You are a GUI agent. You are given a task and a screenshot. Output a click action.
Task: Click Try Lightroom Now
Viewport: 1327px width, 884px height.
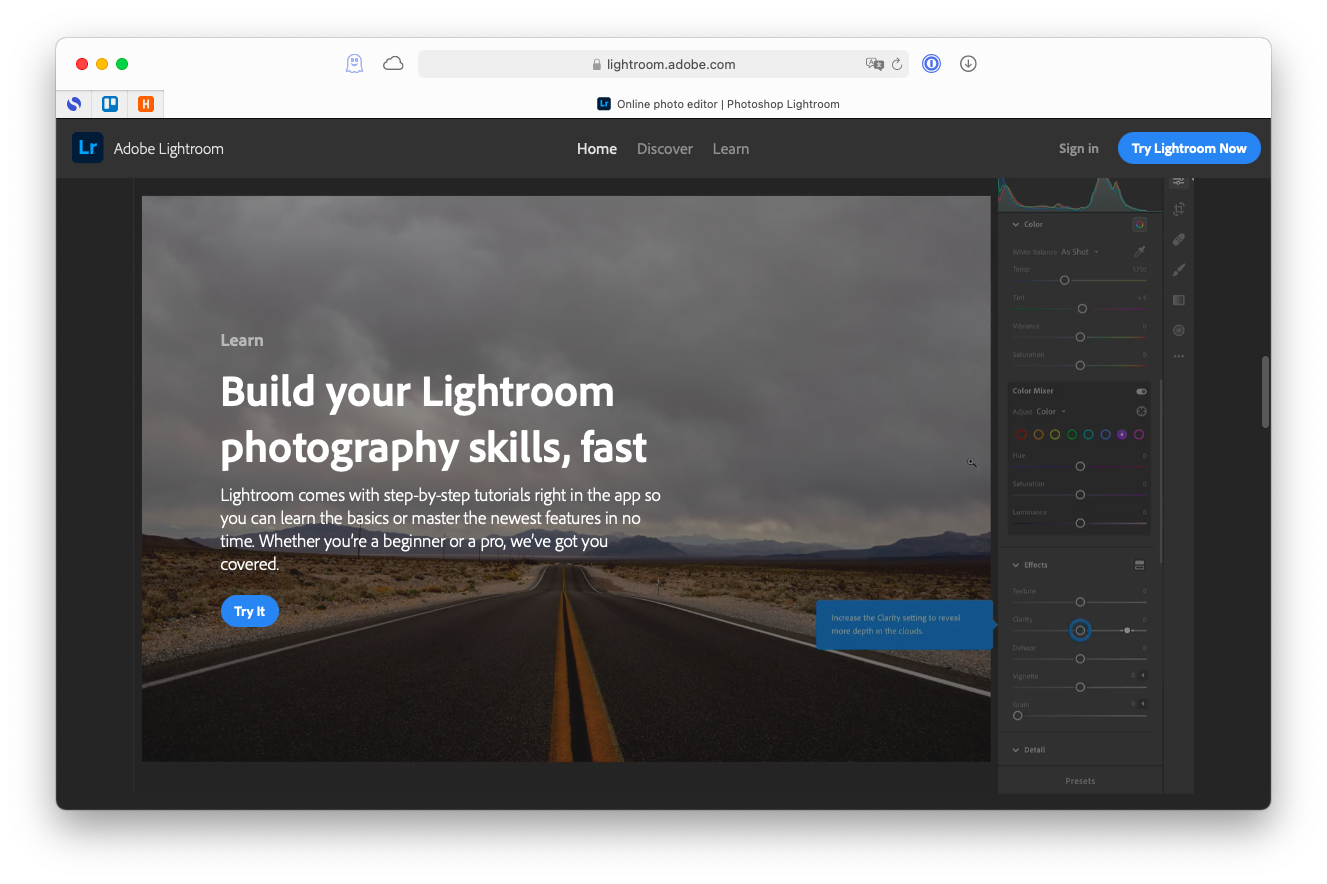1189,147
